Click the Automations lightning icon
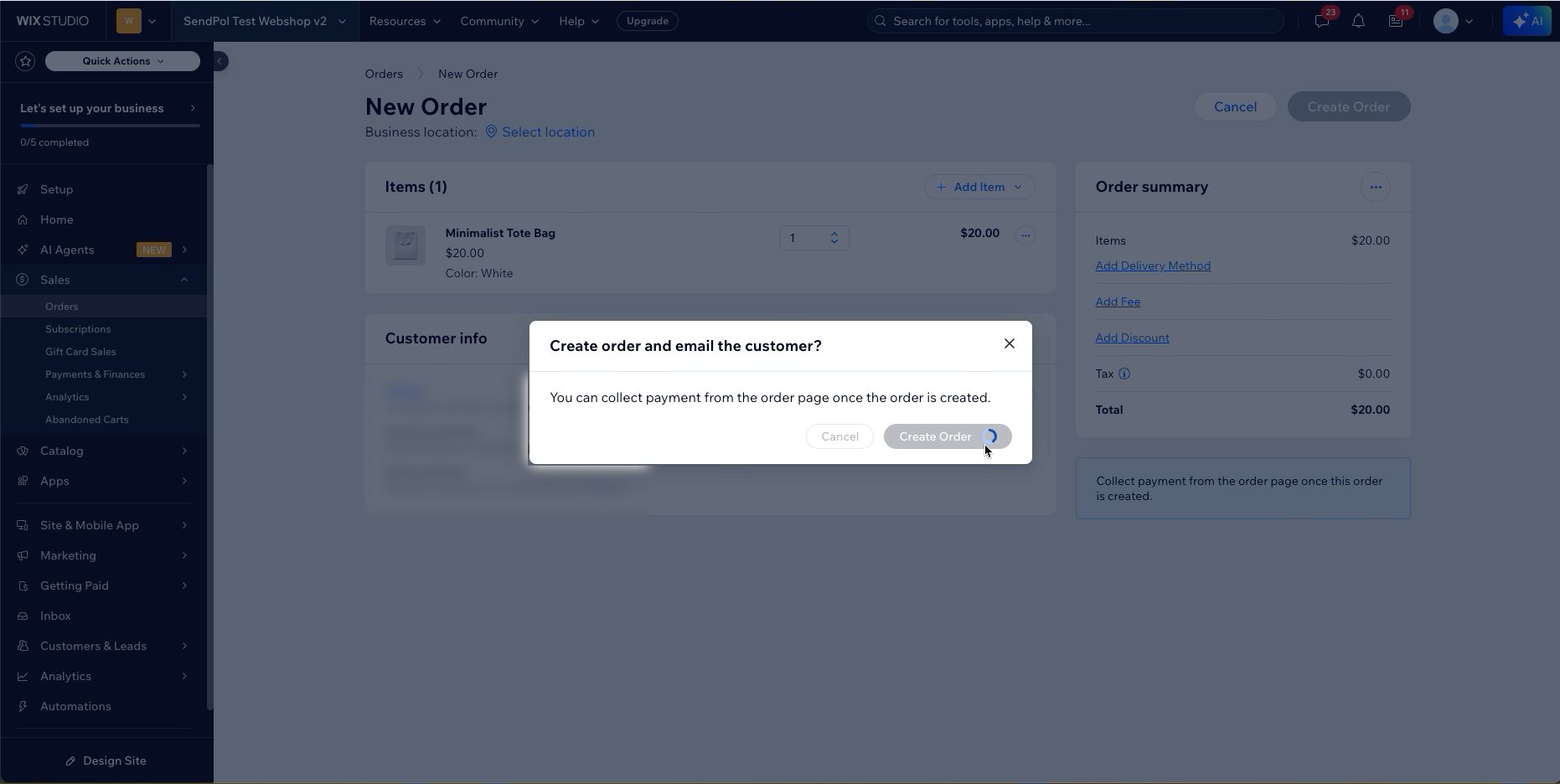Image resolution: width=1560 pixels, height=784 pixels. (23, 706)
